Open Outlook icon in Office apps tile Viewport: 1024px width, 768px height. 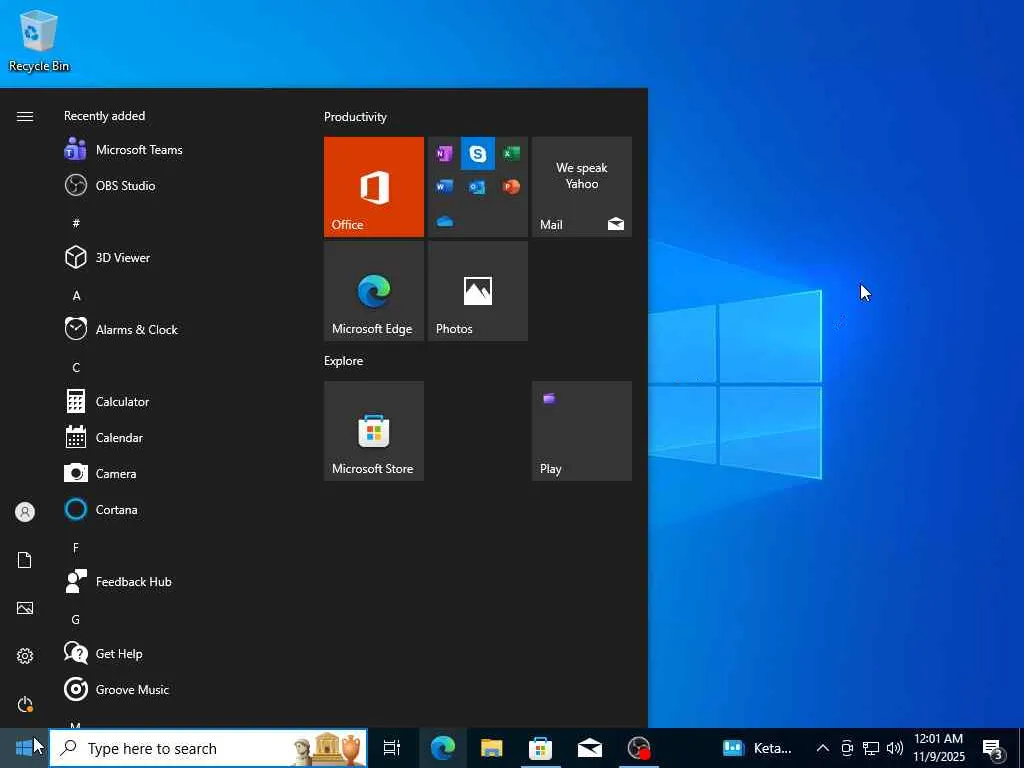[477, 187]
